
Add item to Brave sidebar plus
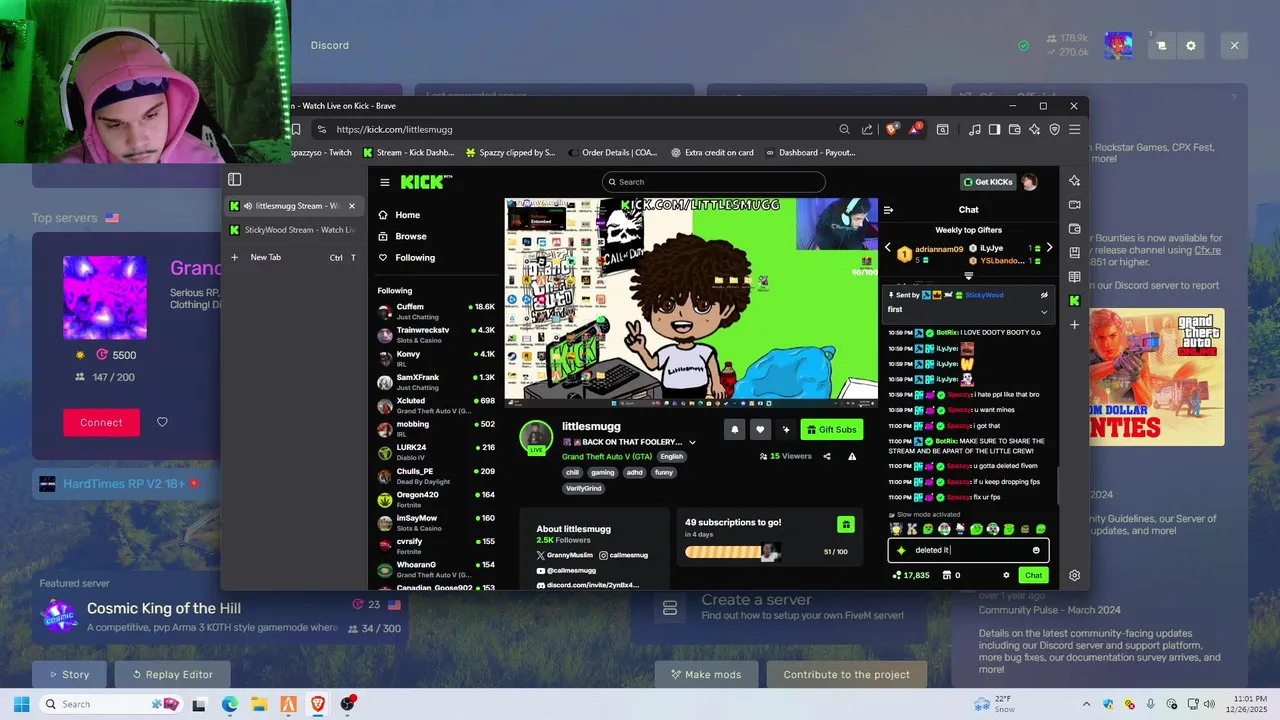[1074, 325]
